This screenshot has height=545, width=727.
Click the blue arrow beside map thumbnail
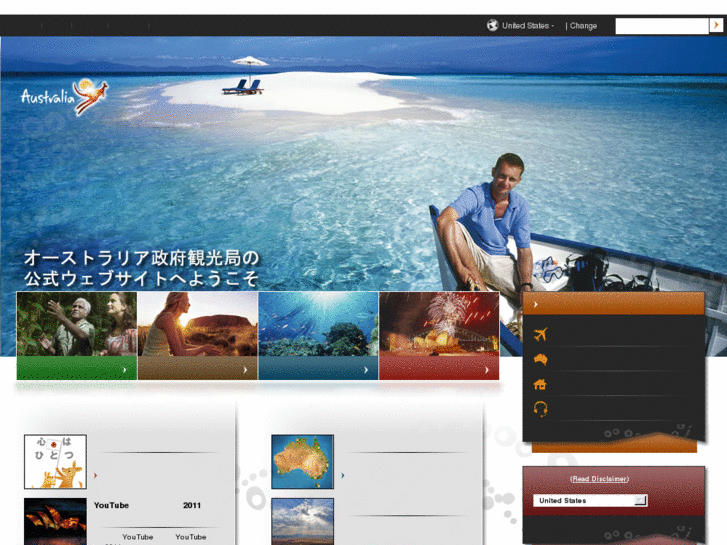(343, 475)
